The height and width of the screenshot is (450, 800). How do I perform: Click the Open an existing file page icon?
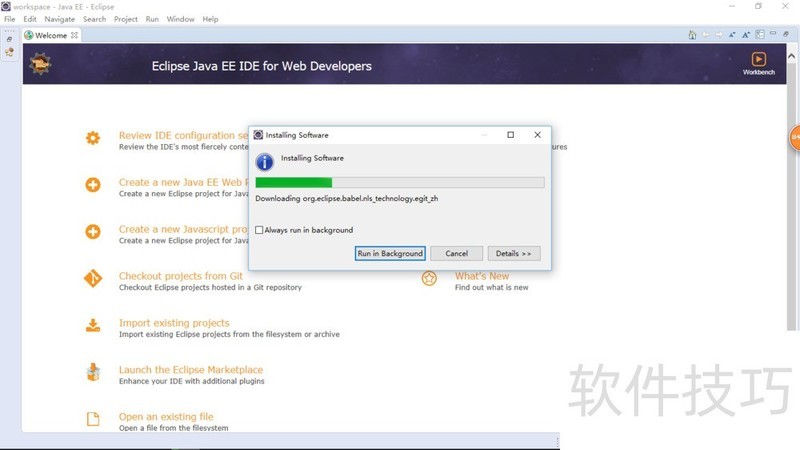[x=93, y=419]
